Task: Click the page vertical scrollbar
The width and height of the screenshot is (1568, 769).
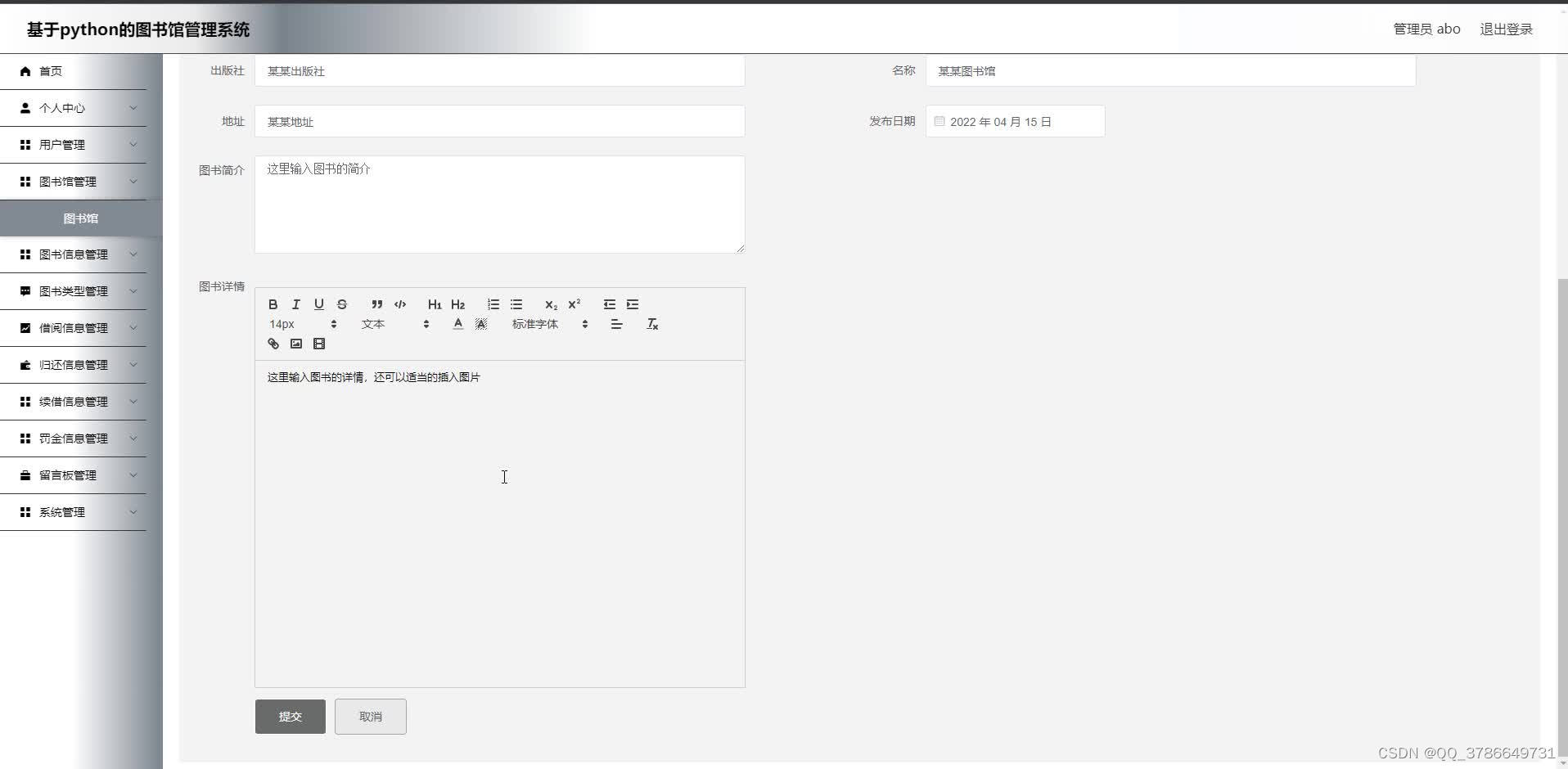Action: [1562, 519]
